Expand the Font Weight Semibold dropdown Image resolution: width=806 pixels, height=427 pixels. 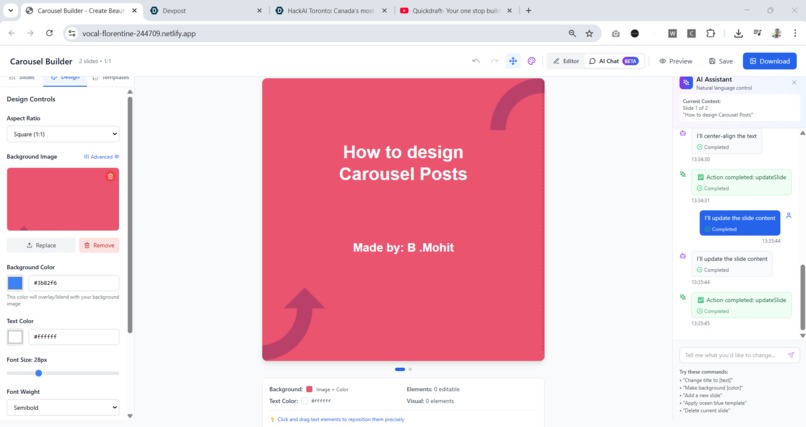click(63, 407)
